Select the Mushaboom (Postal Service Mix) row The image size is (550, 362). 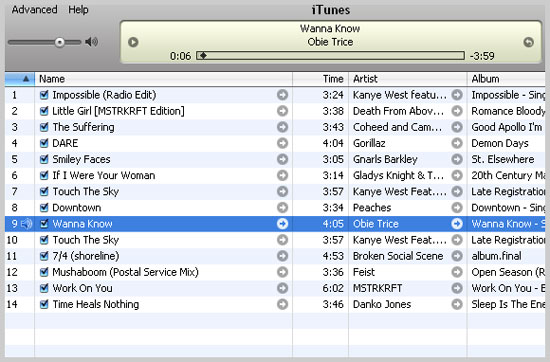(x=275, y=272)
